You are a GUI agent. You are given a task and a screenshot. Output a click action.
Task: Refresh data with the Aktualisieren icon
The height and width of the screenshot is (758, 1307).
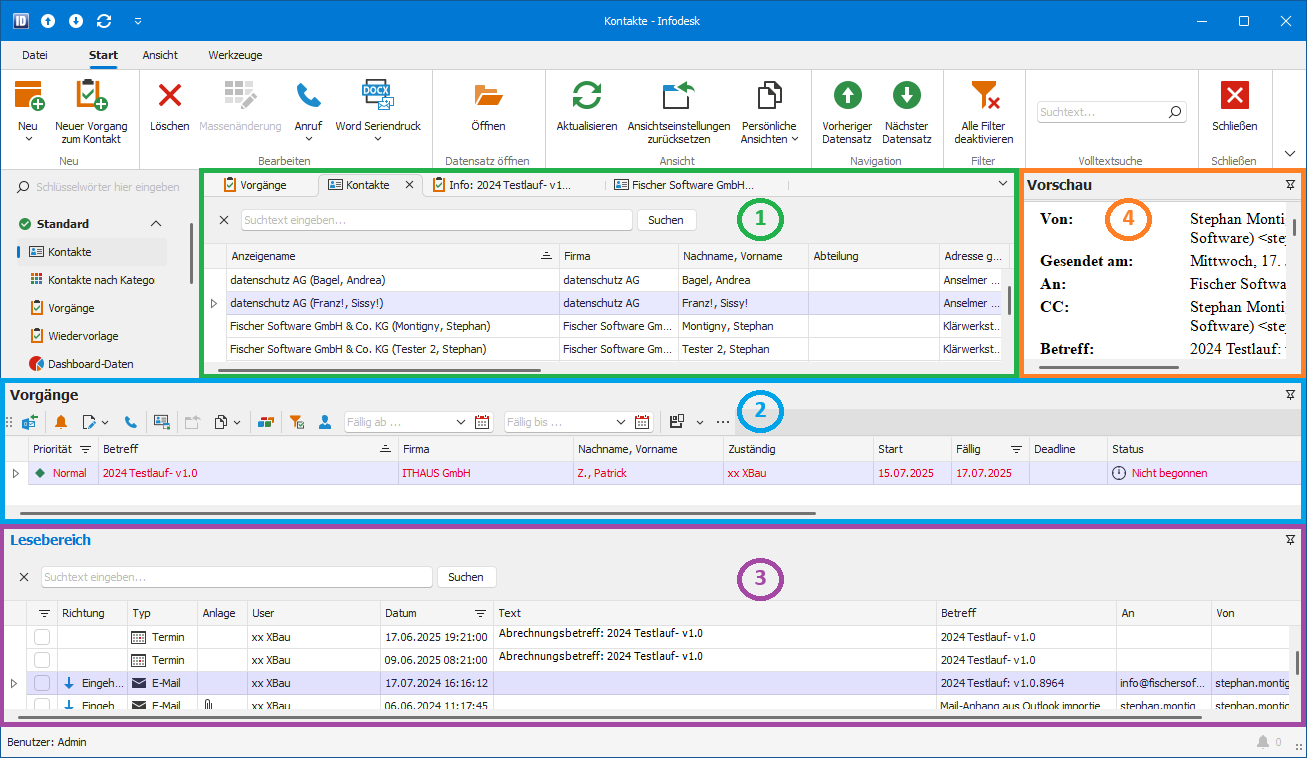(586, 96)
